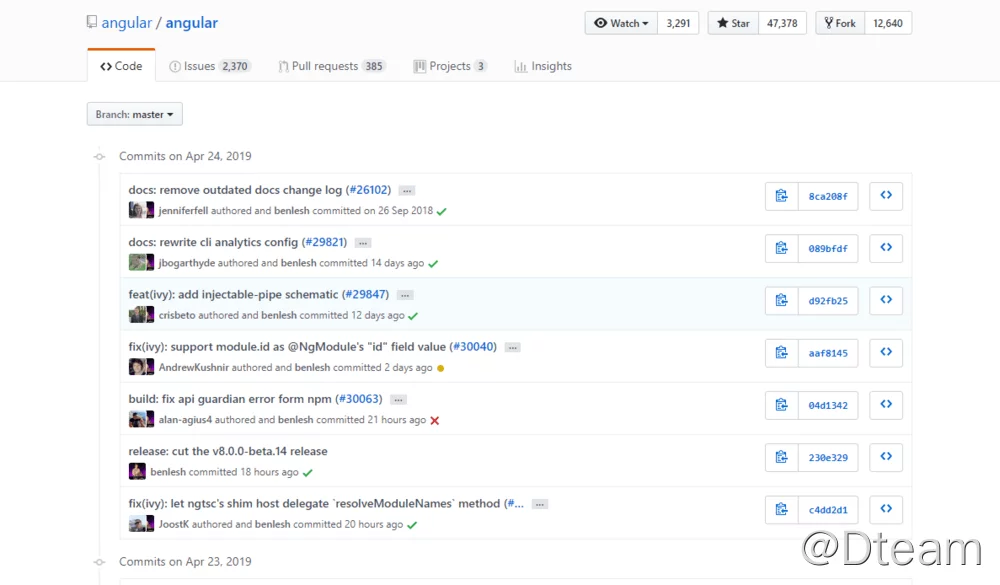Copy SHA for commit 089bfdf

pyautogui.click(x=781, y=248)
